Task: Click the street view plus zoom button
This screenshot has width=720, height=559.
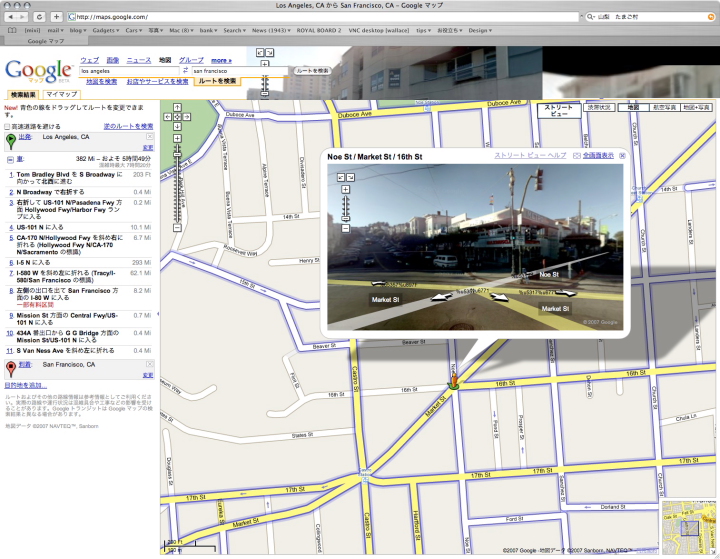Action: click(x=346, y=189)
